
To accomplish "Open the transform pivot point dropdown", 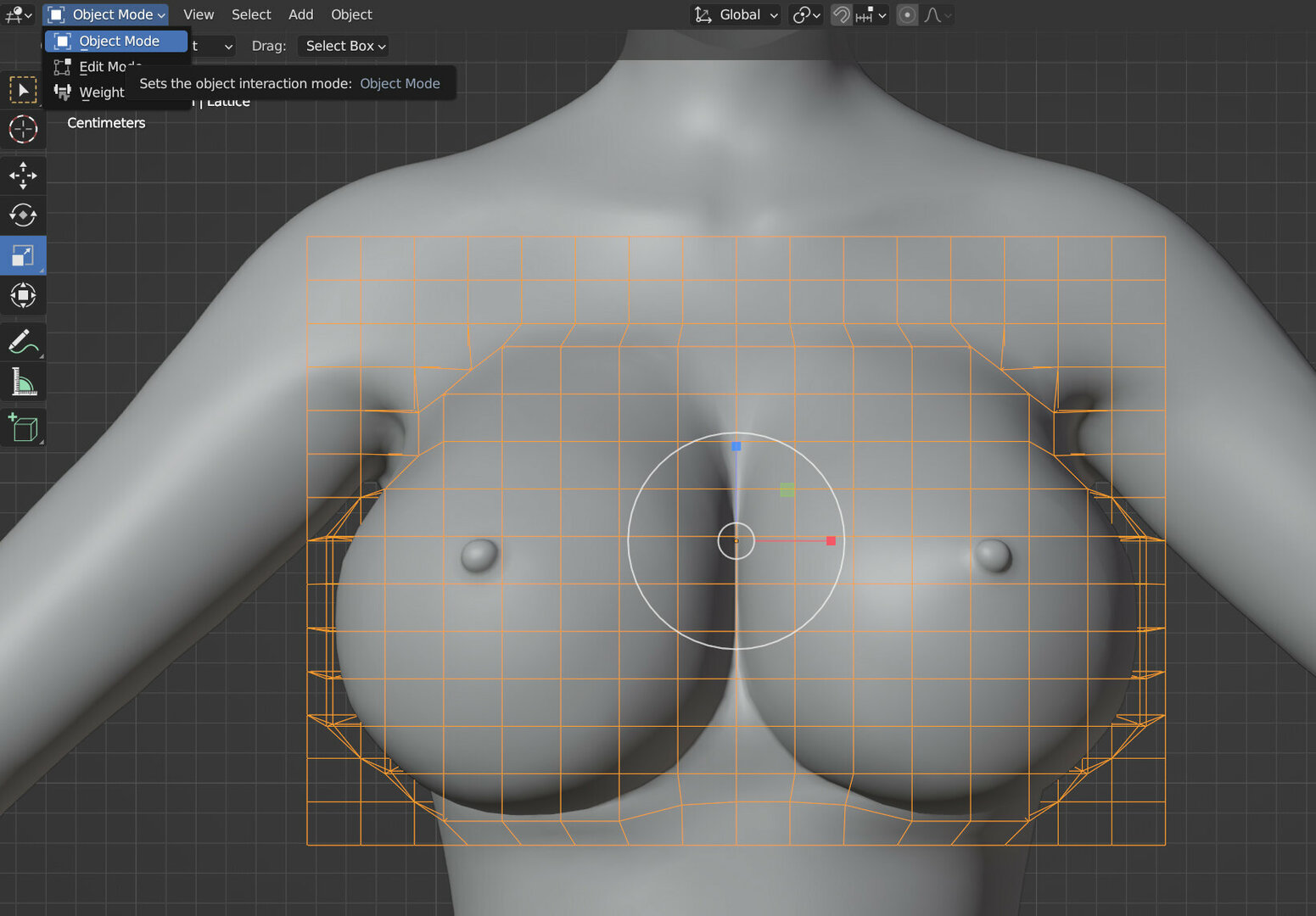I will pos(806,14).
